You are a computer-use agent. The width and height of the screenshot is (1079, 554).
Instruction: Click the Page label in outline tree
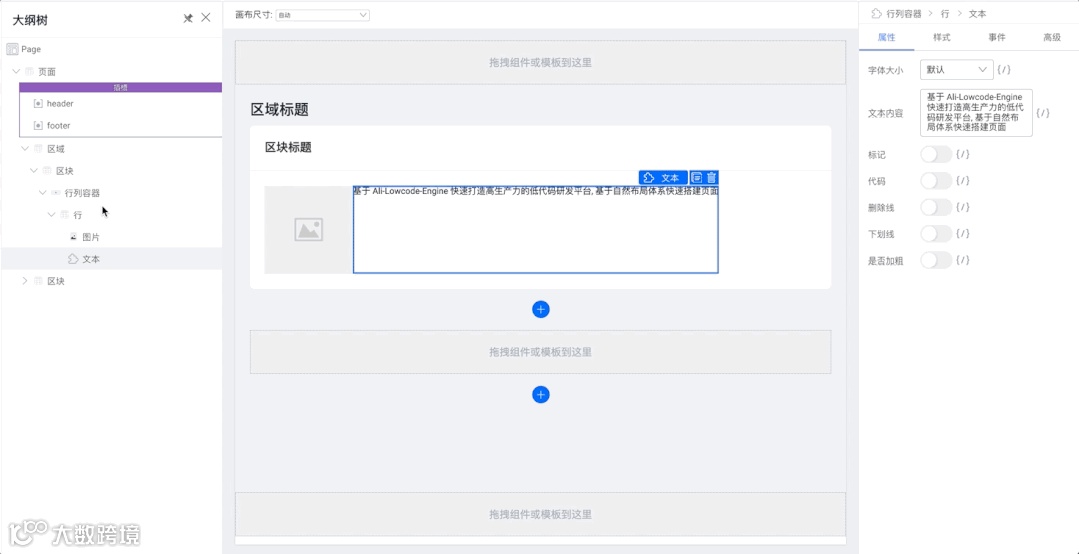point(31,50)
